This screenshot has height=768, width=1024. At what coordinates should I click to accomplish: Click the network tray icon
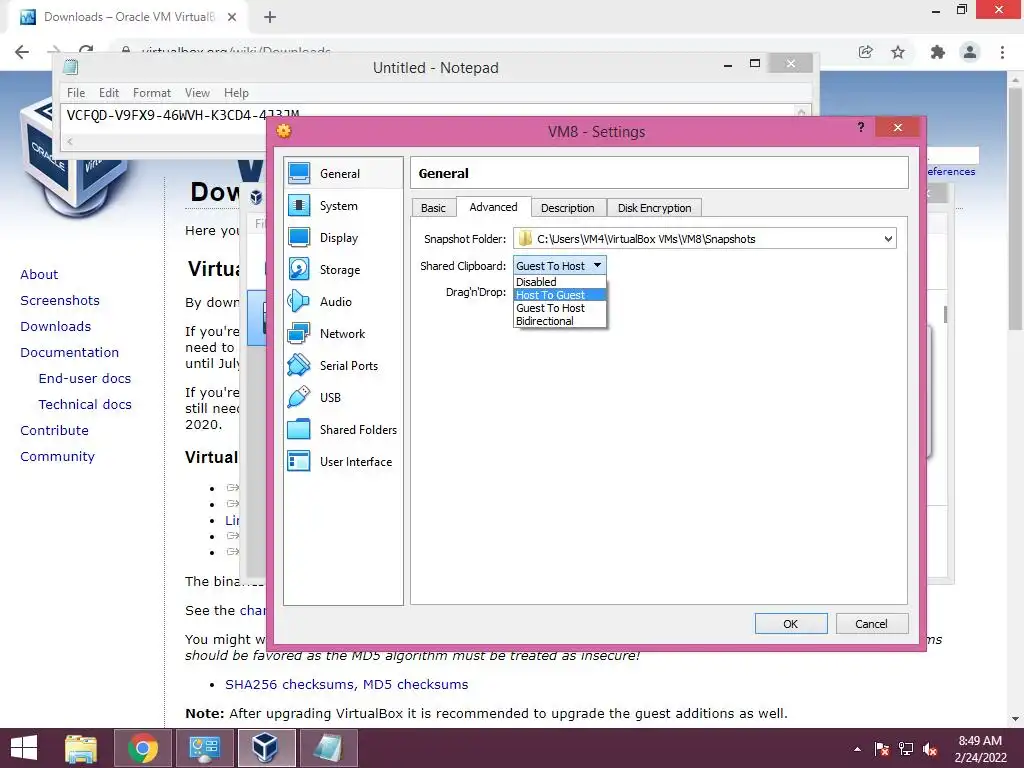(906, 750)
